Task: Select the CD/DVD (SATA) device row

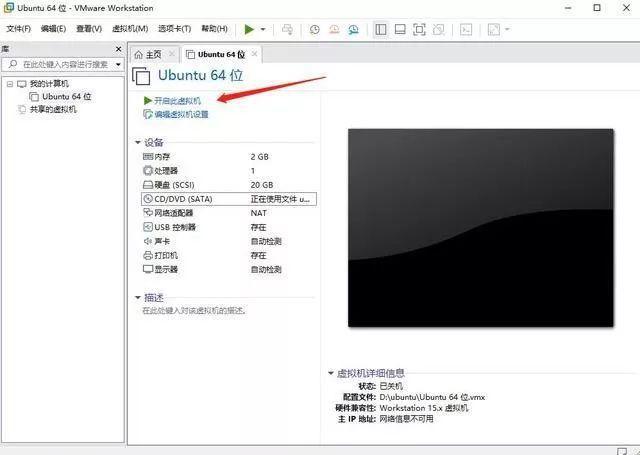Action: [x=229, y=199]
